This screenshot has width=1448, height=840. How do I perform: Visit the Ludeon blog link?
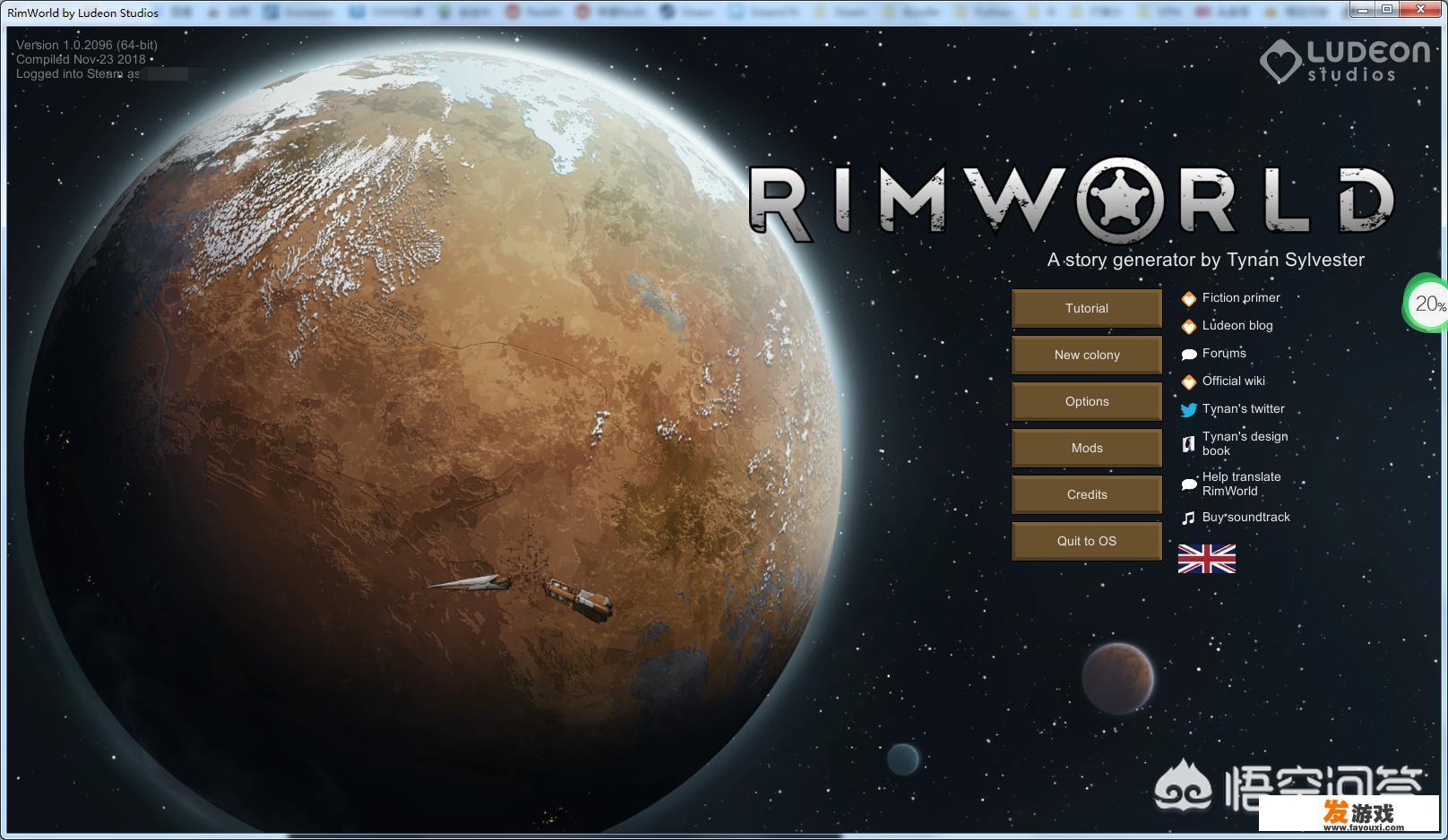click(1237, 325)
